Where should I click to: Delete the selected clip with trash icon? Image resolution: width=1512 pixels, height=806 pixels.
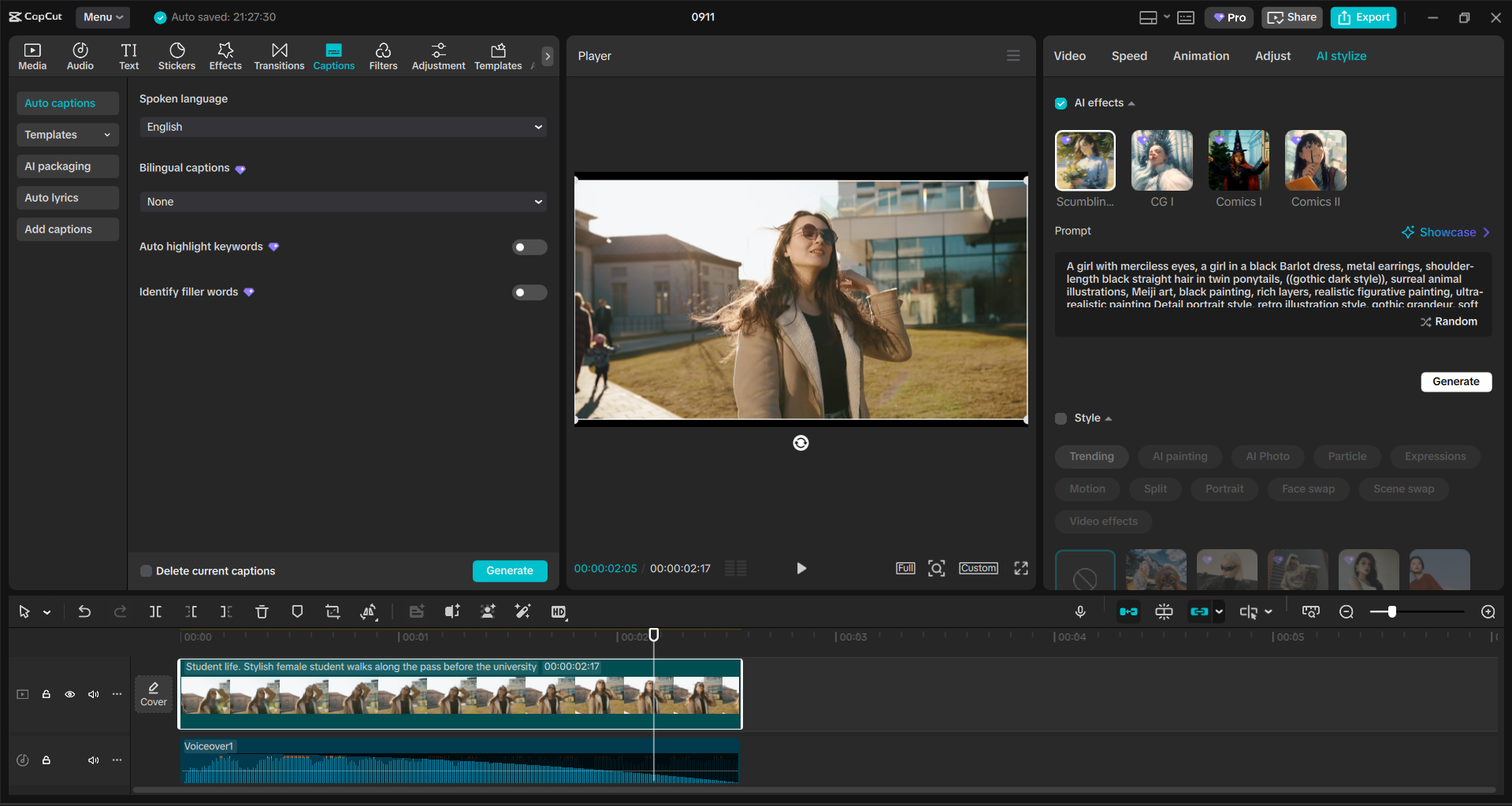pyautogui.click(x=262, y=611)
